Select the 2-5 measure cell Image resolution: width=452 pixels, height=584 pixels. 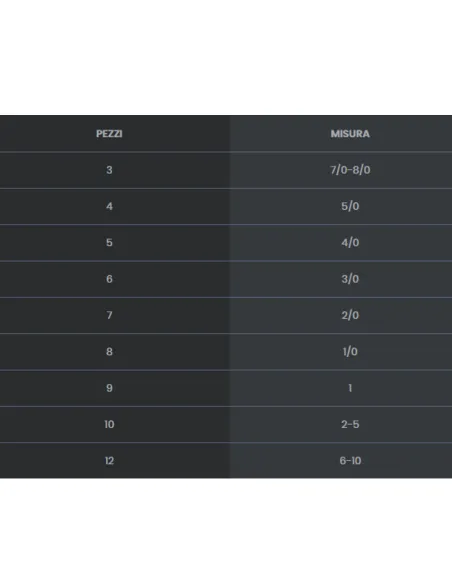point(350,424)
